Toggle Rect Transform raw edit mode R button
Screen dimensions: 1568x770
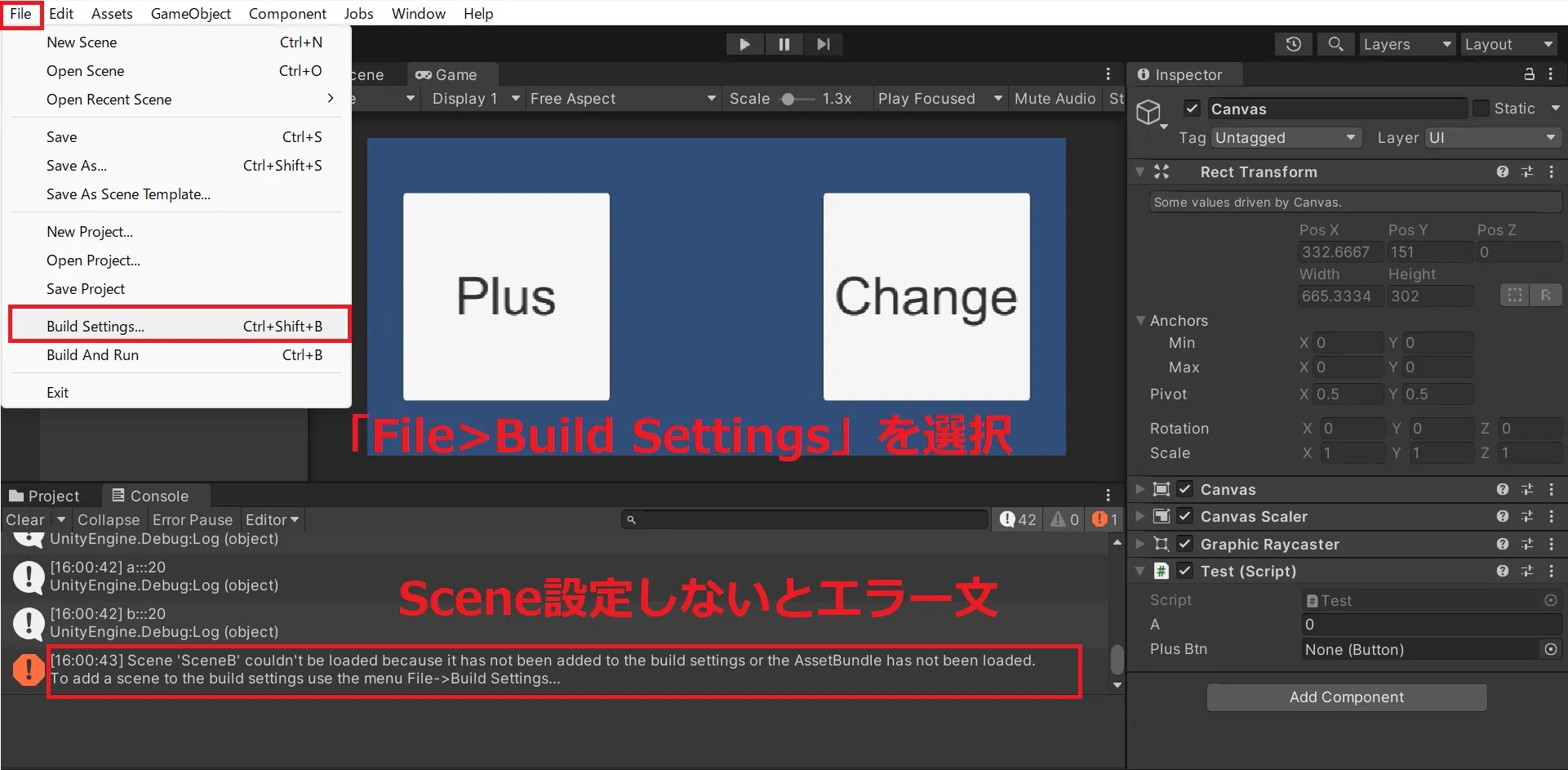pyautogui.click(x=1546, y=295)
